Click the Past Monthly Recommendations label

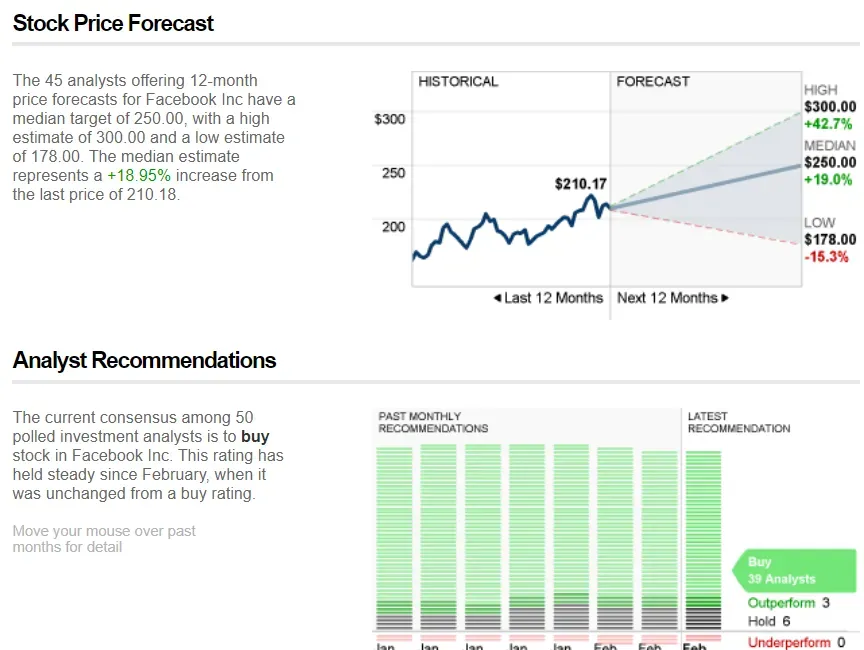tap(433, 422)
